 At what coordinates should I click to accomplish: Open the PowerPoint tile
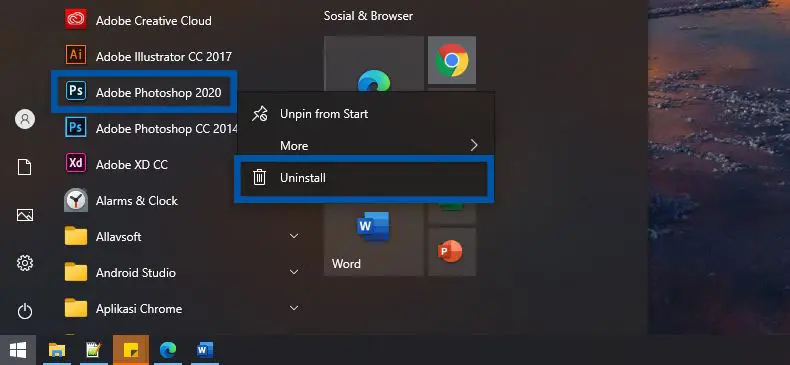point(452,252)
